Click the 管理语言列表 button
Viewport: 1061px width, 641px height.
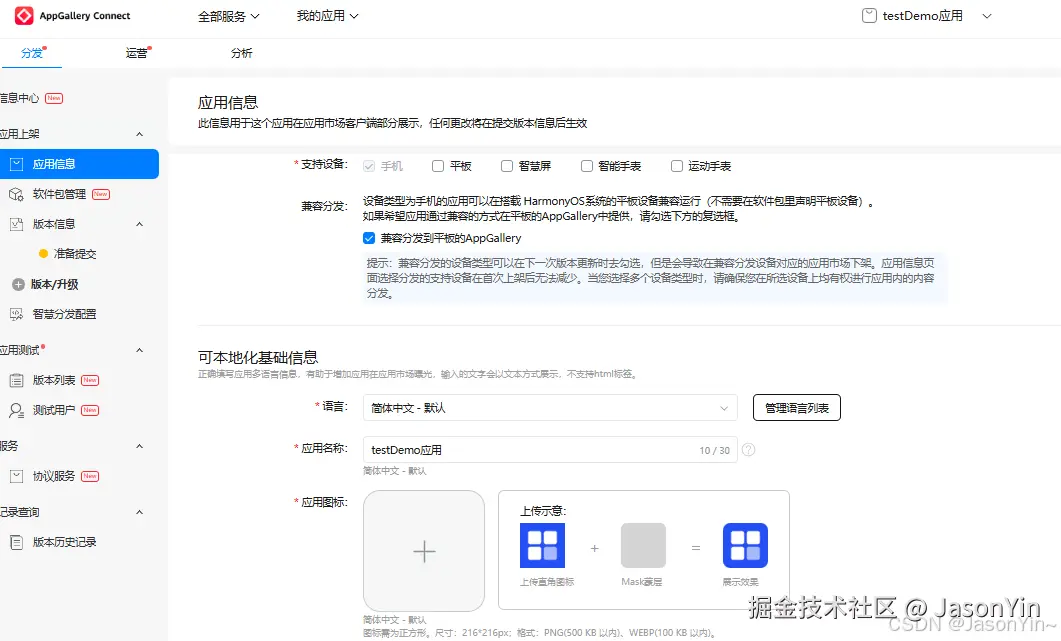(796, 407)
